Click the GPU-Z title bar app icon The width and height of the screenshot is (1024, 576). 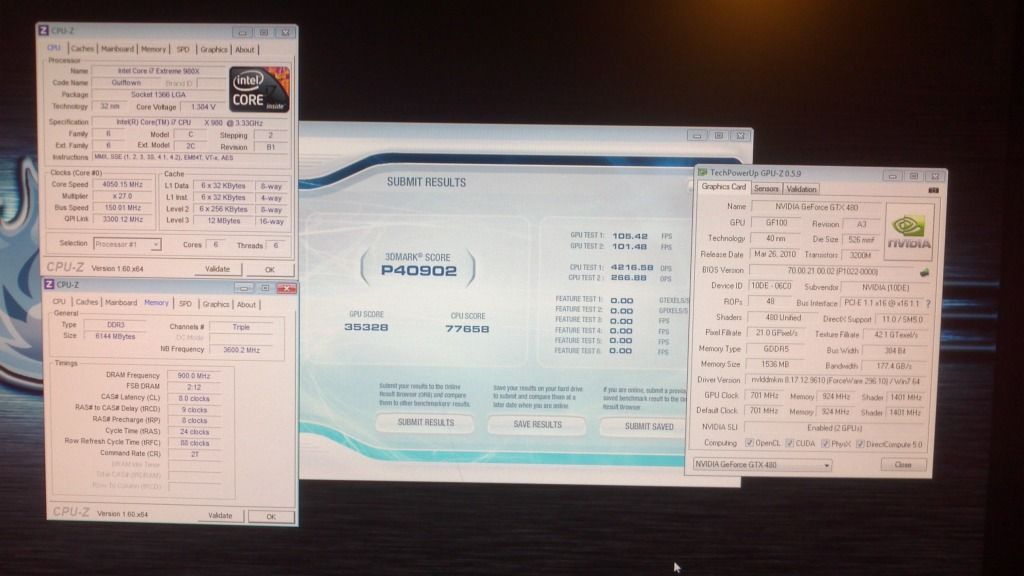(x=703, y=173)
